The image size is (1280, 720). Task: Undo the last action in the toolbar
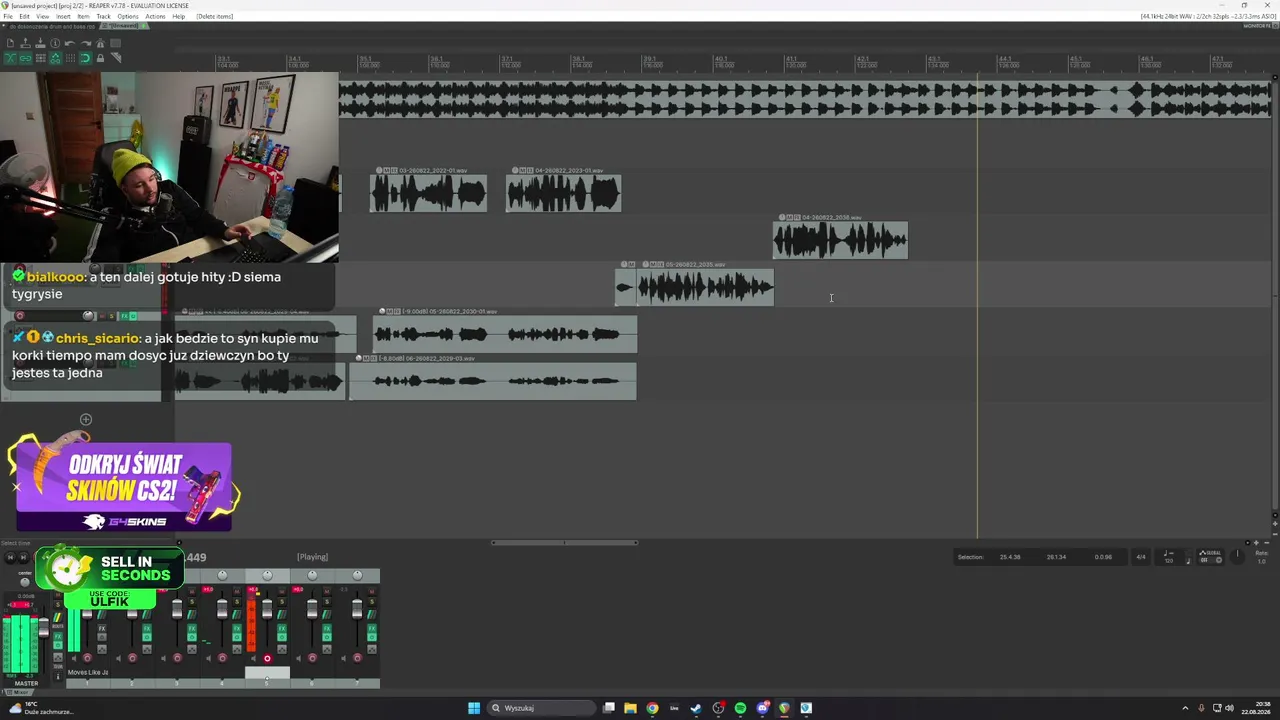click(x=70, y=43)
